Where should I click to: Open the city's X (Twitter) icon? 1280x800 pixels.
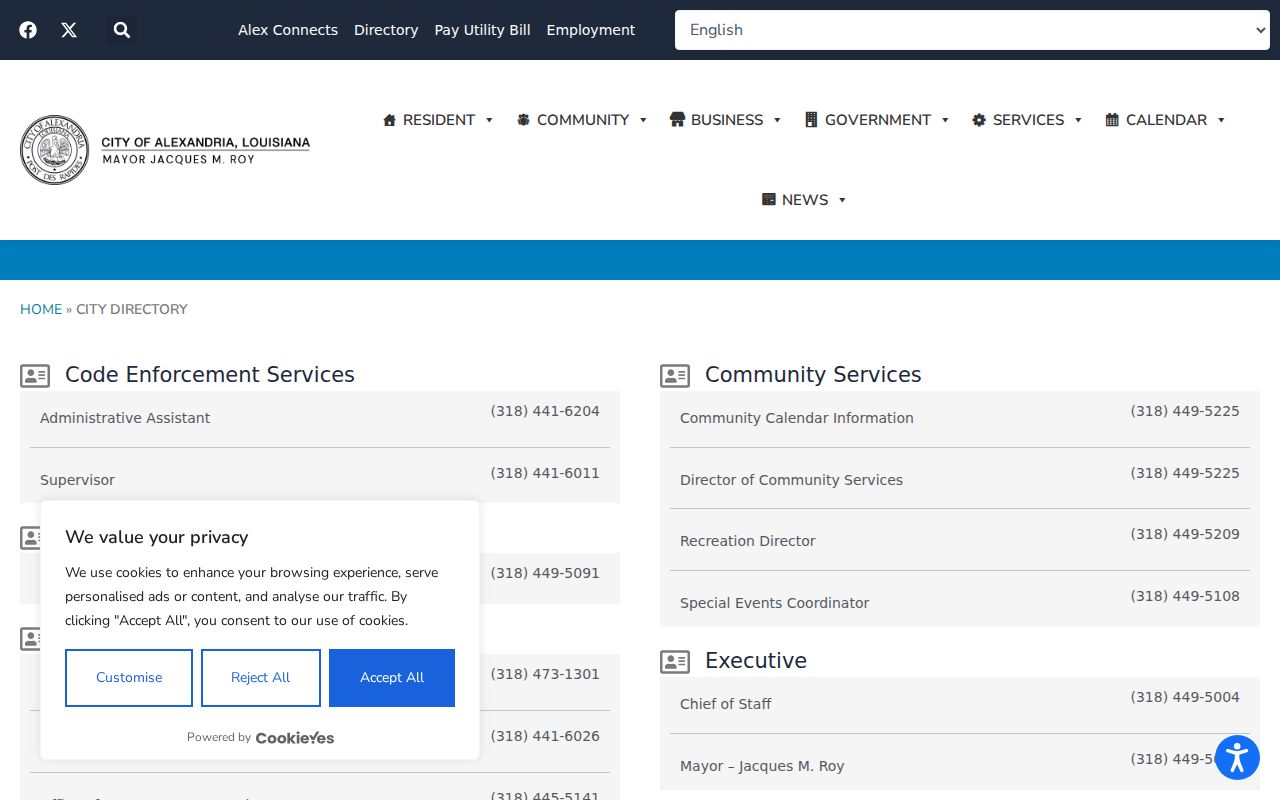click(x=69, y=30)
